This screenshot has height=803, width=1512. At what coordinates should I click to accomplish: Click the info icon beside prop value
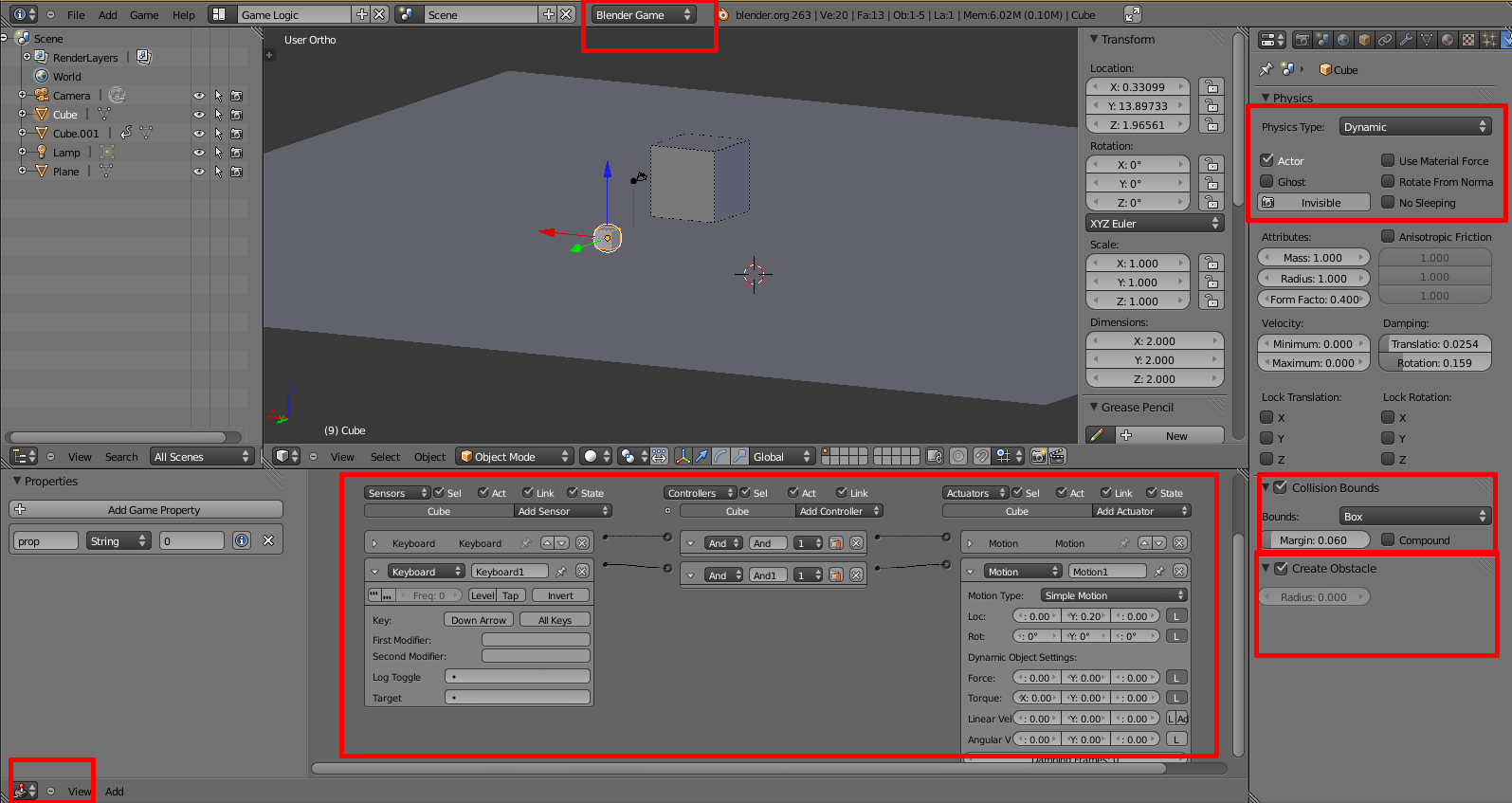pyautogui.click(x=242, y=540)
